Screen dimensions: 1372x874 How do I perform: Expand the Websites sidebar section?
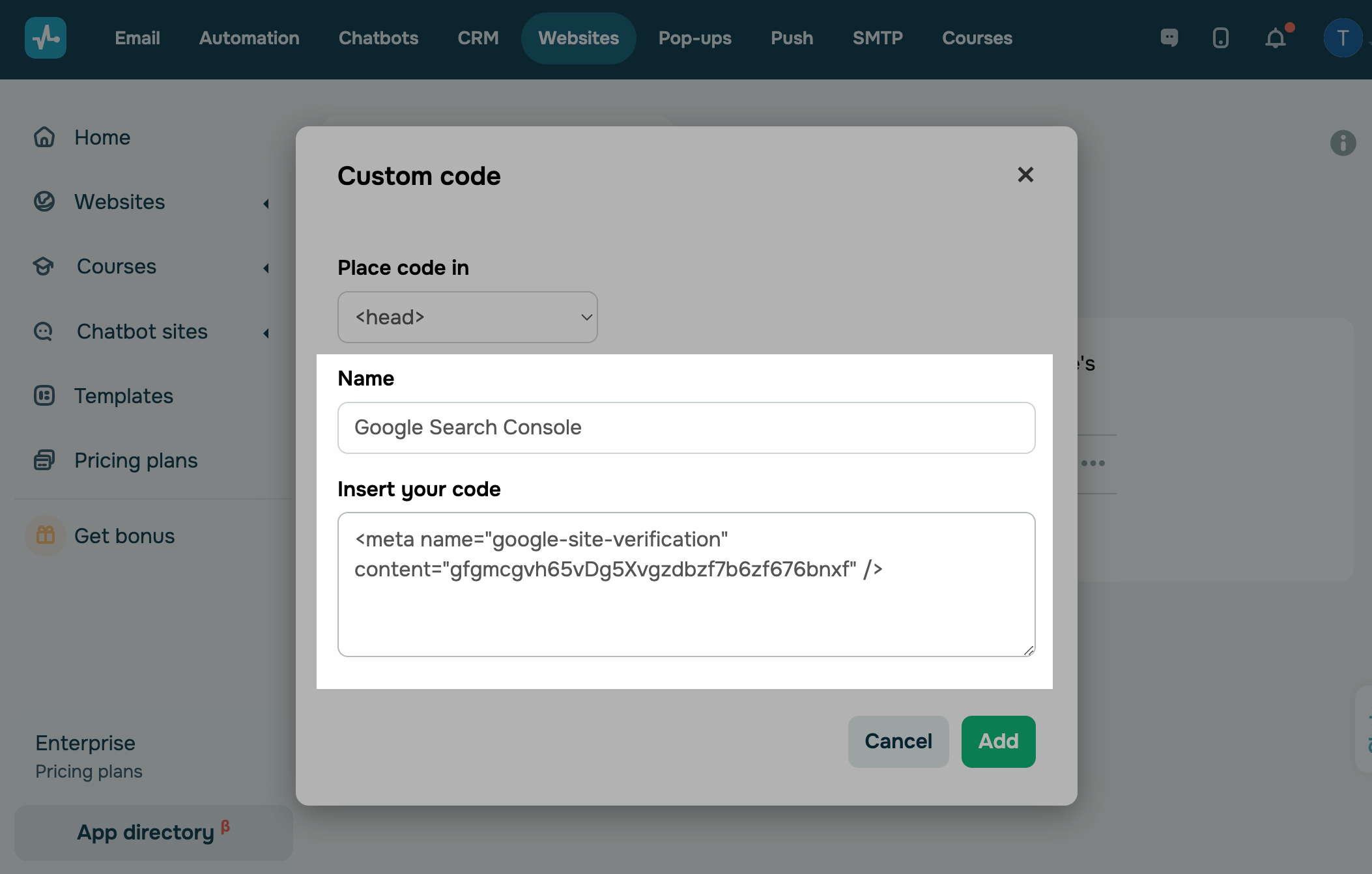[x=266, y=203]
